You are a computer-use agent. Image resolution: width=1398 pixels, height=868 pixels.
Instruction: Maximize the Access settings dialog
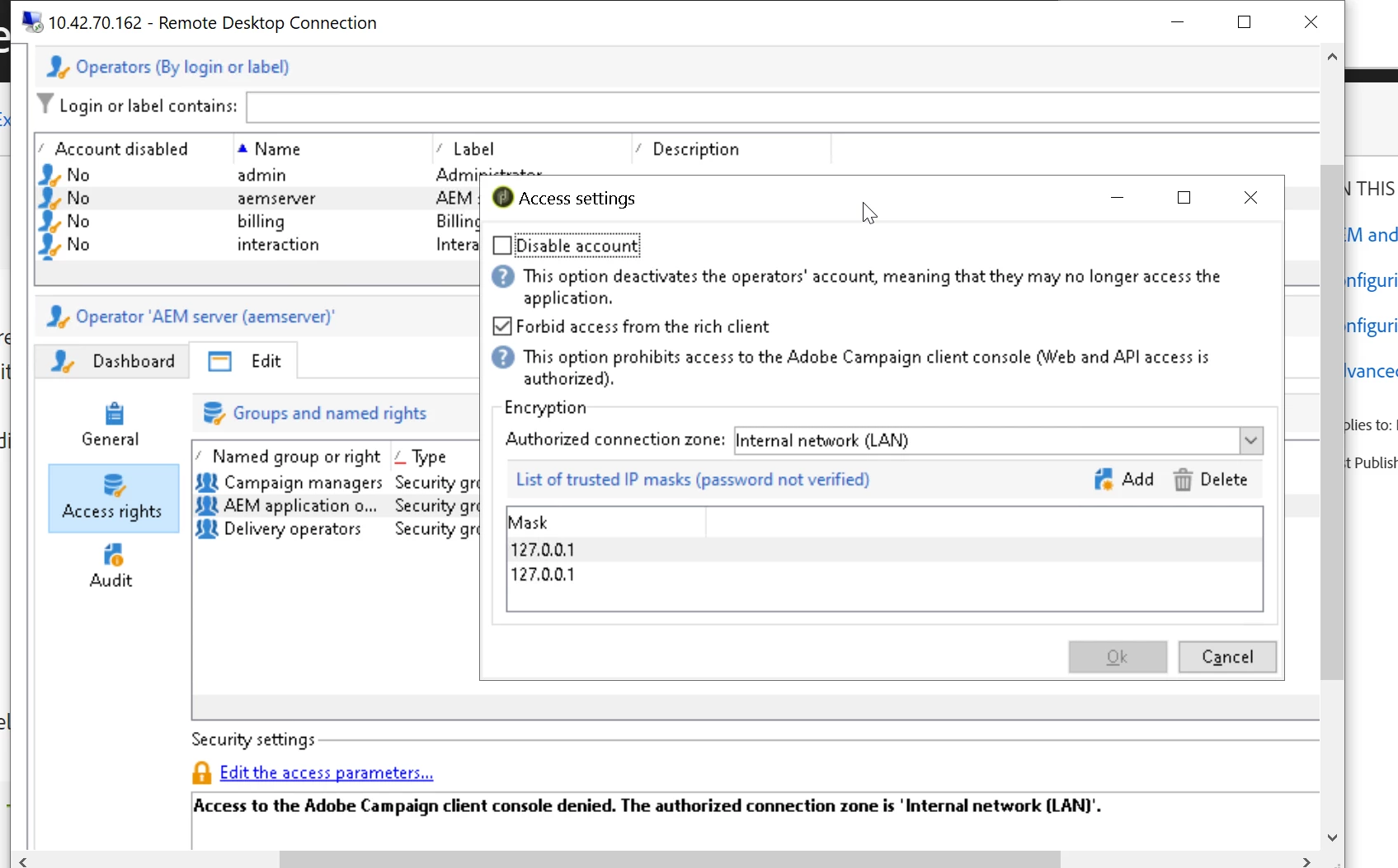point(1184,198)
